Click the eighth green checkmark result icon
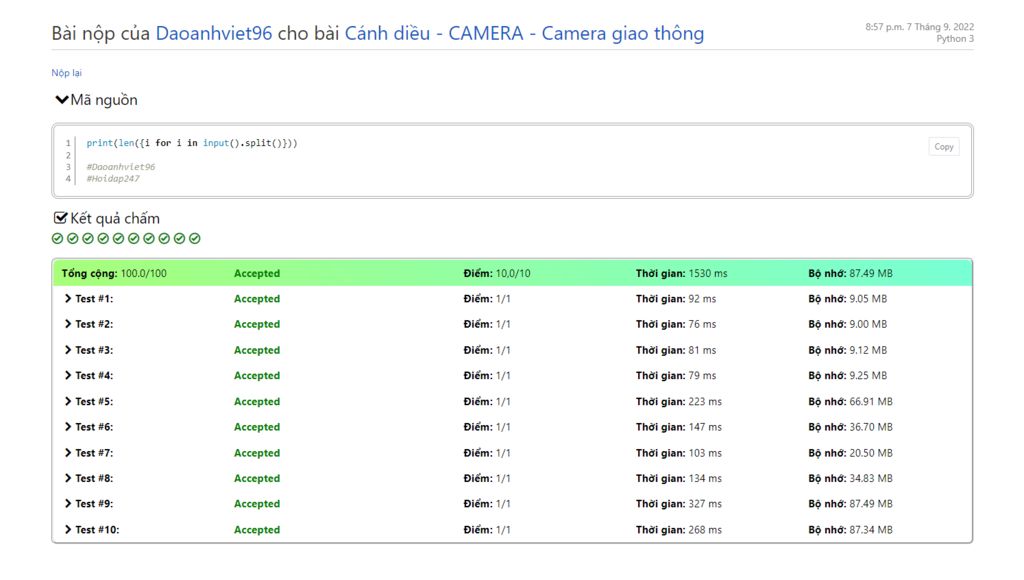Screen dimensions: 1024x580 pyautogui.click(x=165, y=238)
